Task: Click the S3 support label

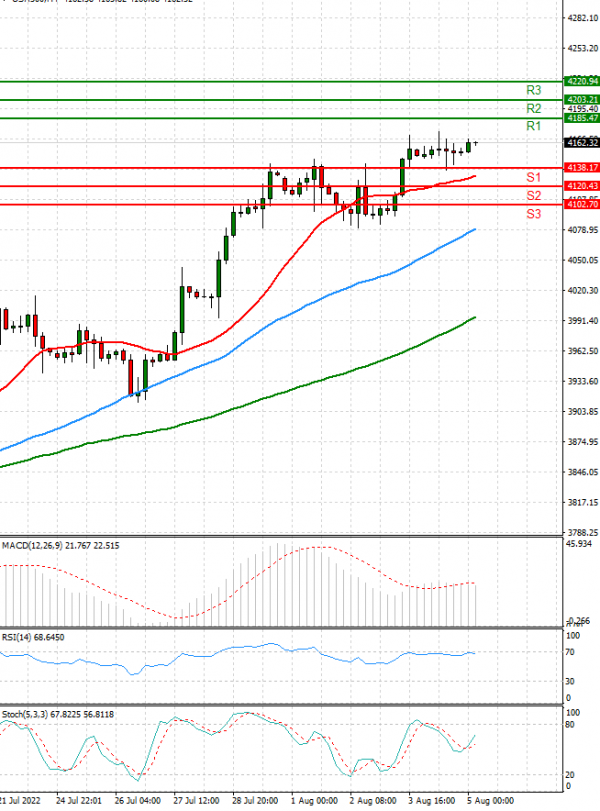Action: [x=533, y=214]
